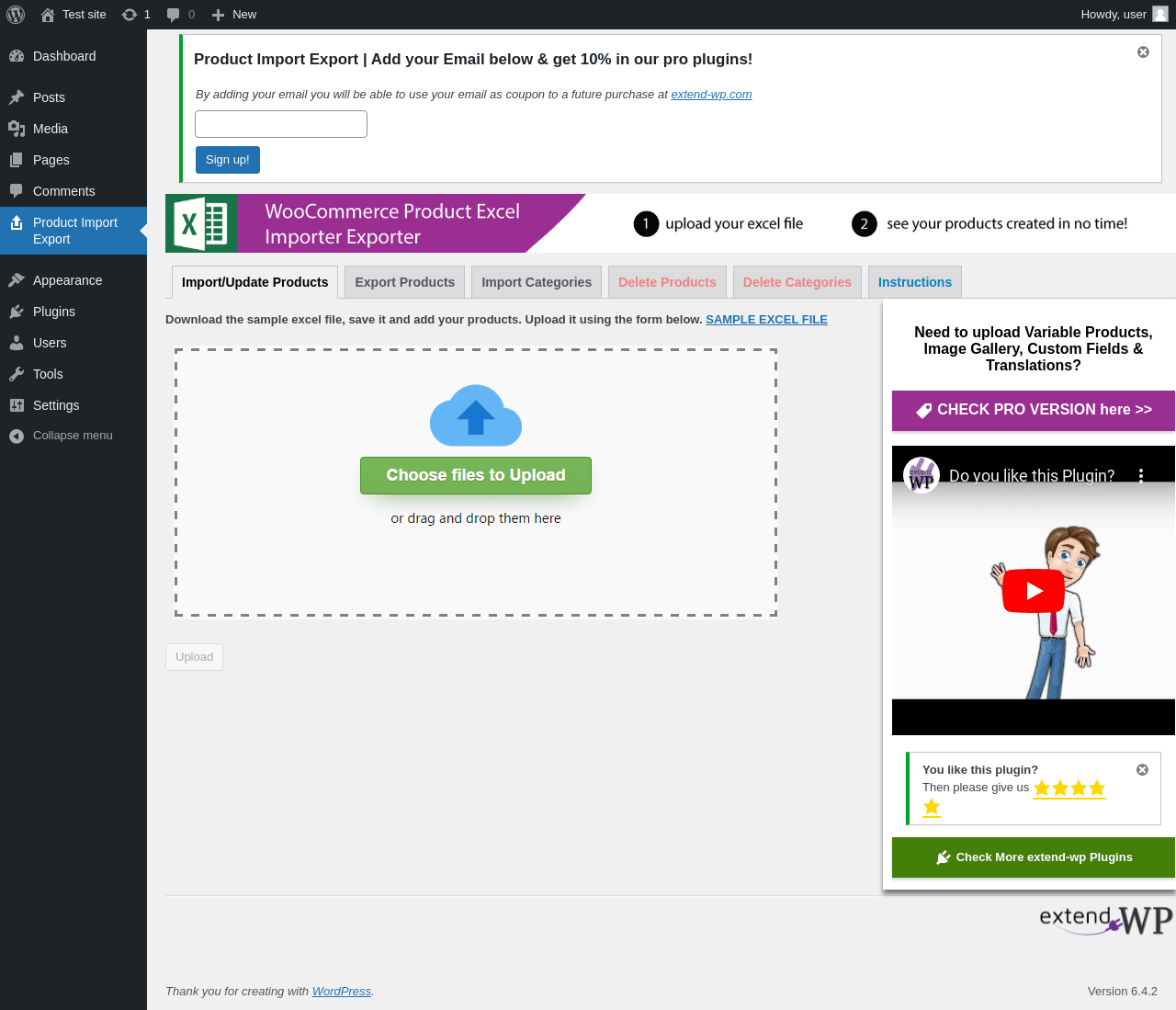Click the Collapse menu arrow icon
The height and width of the screenshot is (1010, 1176).
click(x=17, y=436)
